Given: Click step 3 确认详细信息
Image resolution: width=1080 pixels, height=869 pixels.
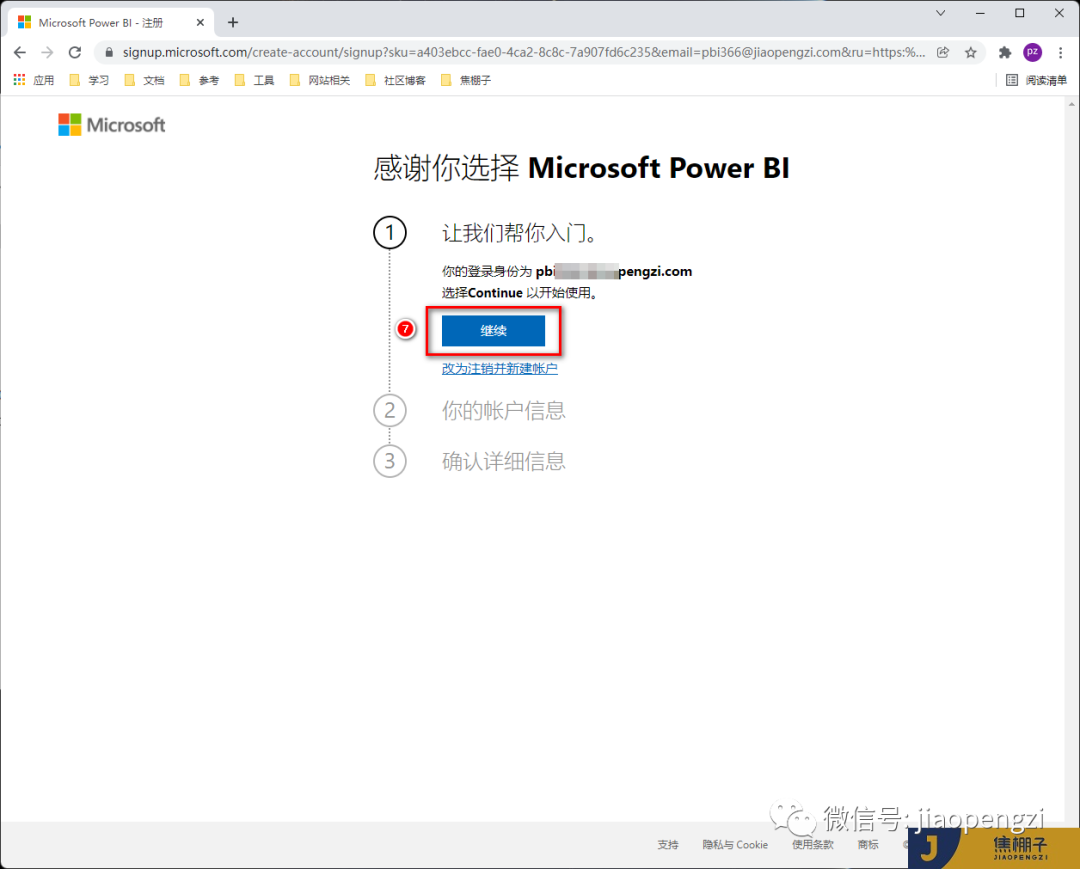Looking at the screenshot, I should point(503,461).
